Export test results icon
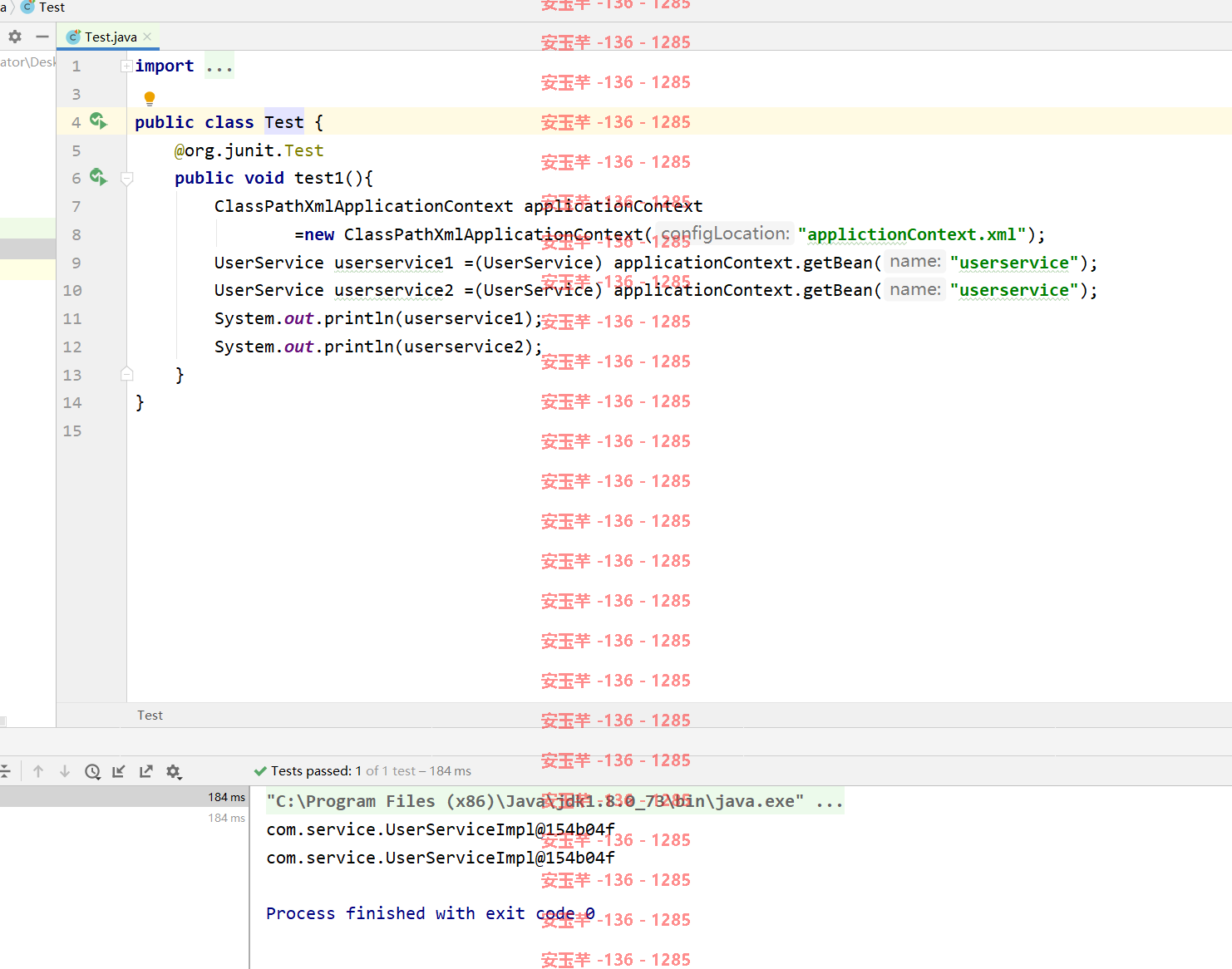Viewport: 1232px width, 969px height. [x=146, y=771]
